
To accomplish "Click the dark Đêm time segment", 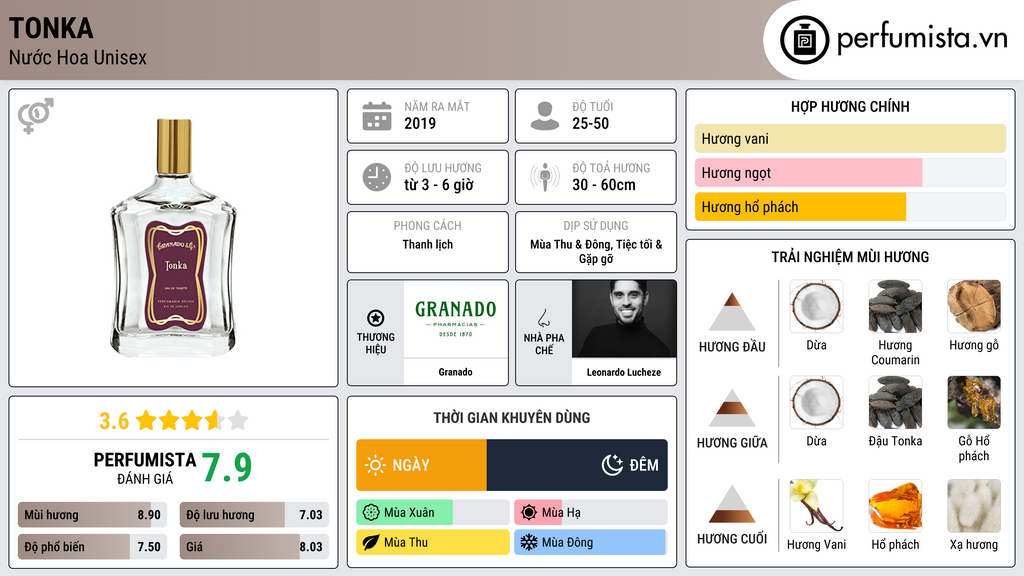I will pos(577,465).
